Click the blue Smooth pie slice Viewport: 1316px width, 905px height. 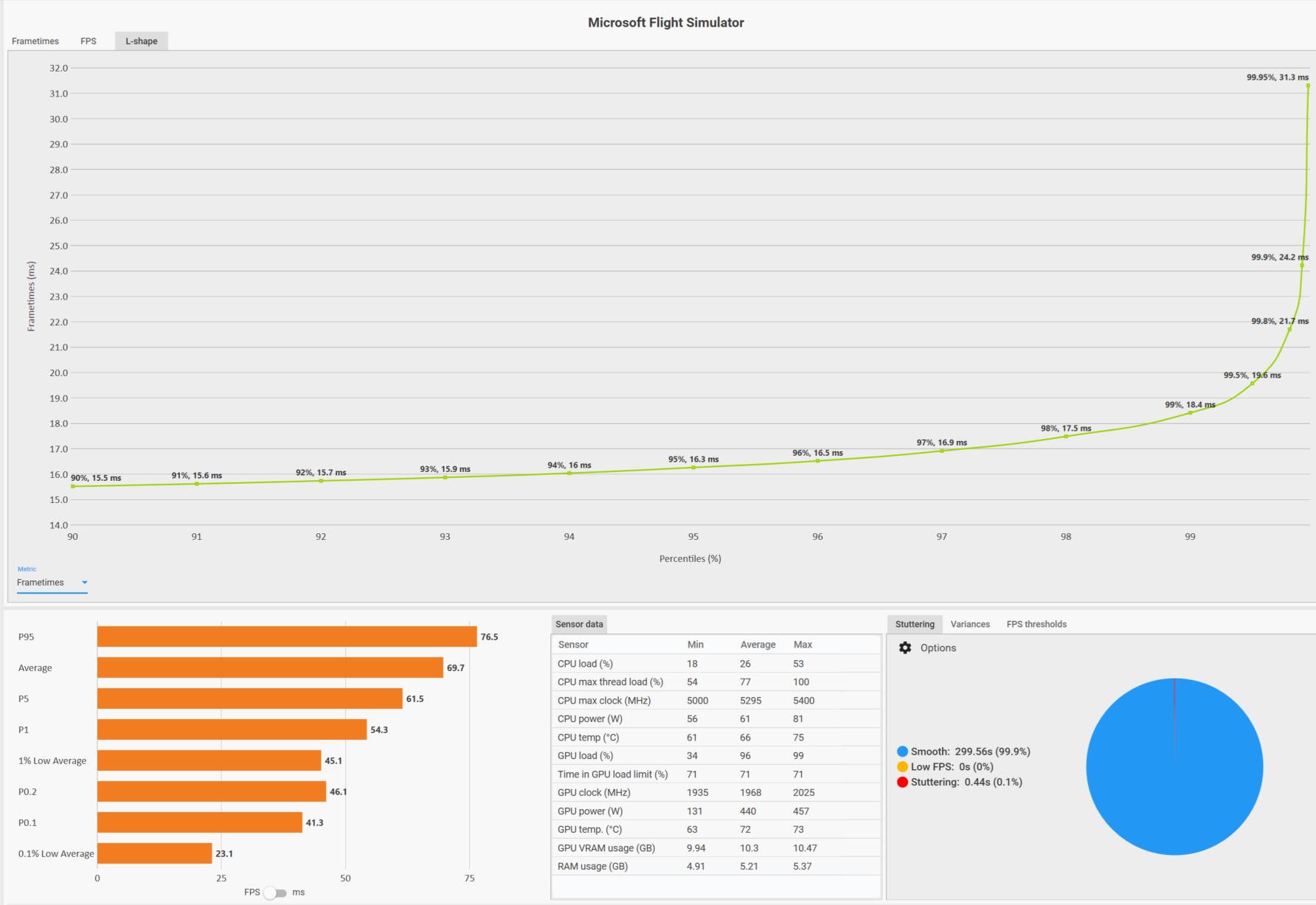pos(1174,767)
